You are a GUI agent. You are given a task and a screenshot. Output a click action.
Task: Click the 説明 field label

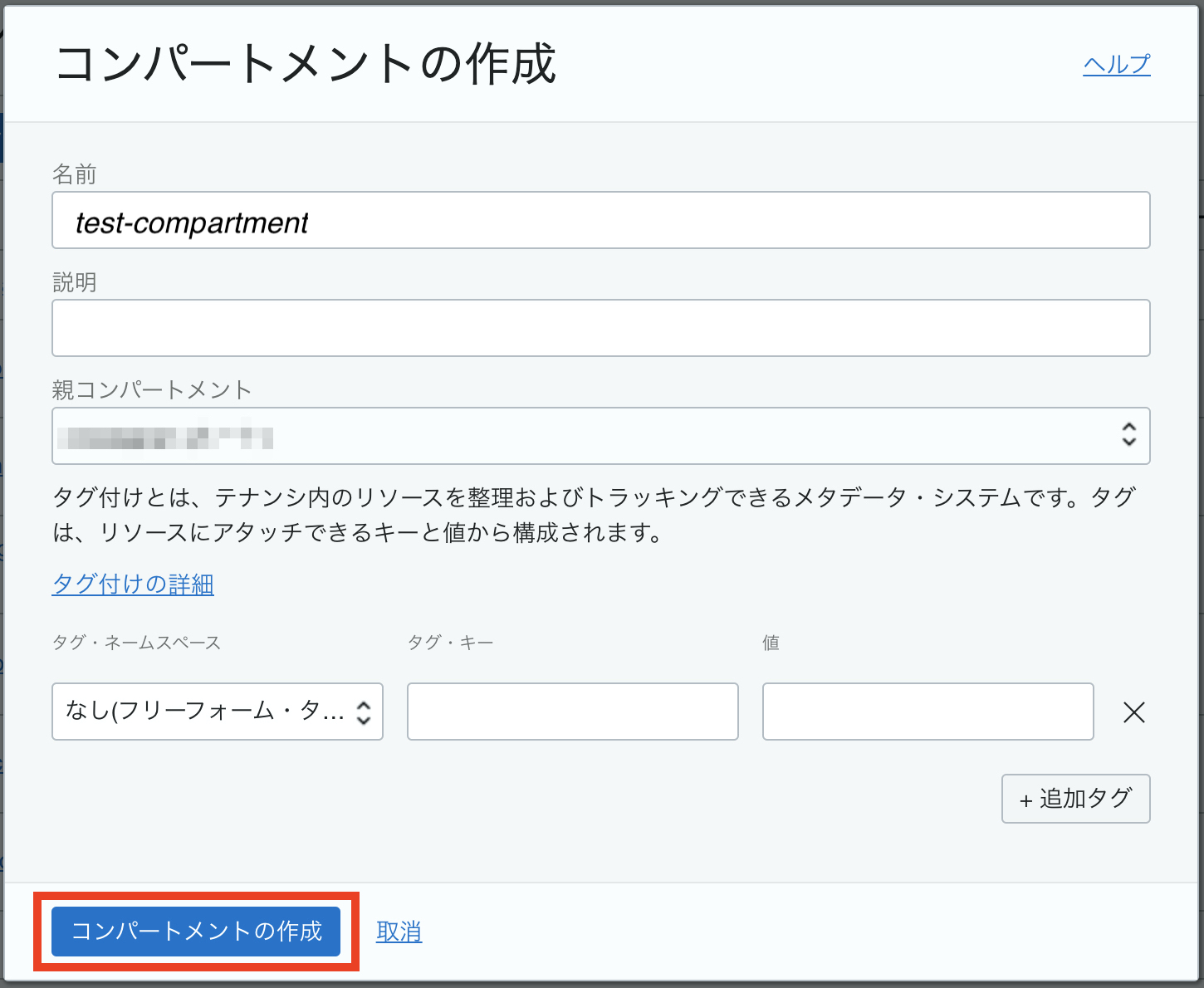point(75,282)
